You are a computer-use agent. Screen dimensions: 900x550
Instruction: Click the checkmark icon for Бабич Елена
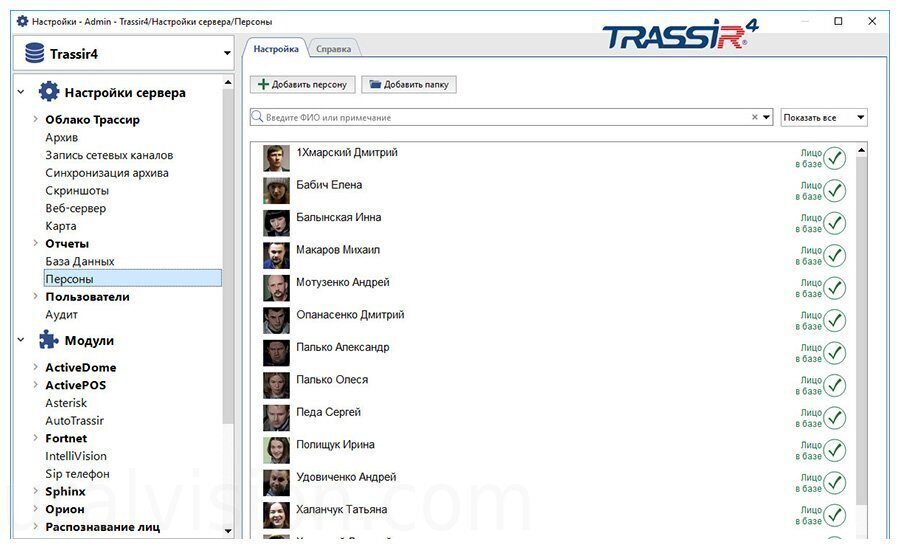pos(834,191)
